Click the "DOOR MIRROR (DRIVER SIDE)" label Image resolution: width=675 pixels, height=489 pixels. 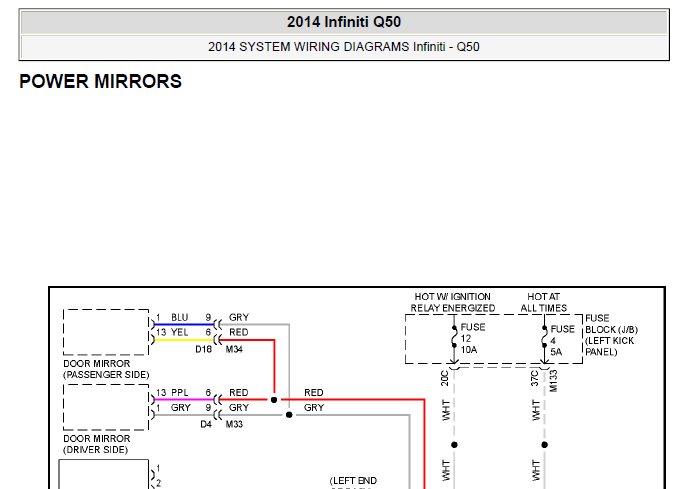(96, 444)
